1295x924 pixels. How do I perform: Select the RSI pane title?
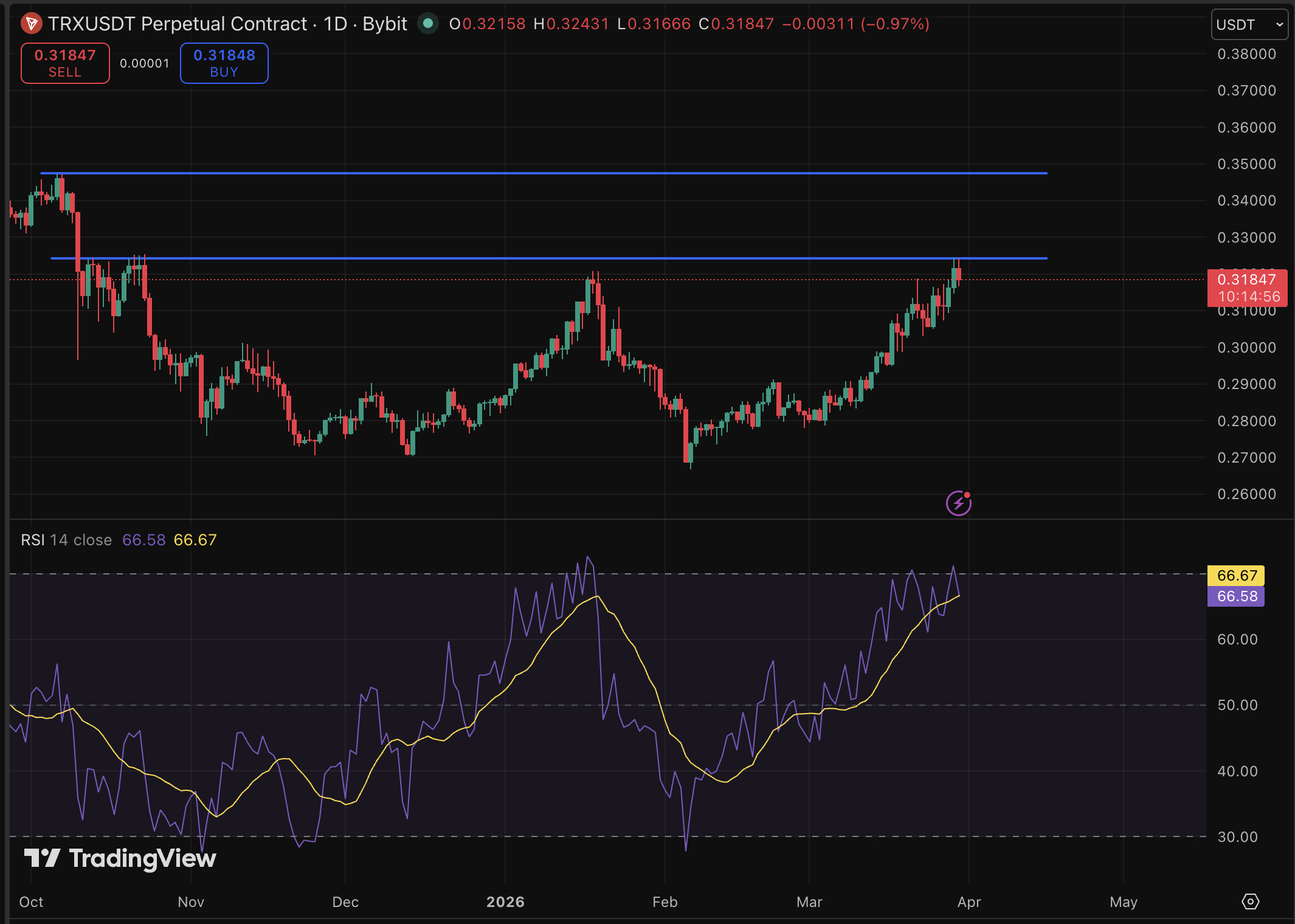coord(35,540)
